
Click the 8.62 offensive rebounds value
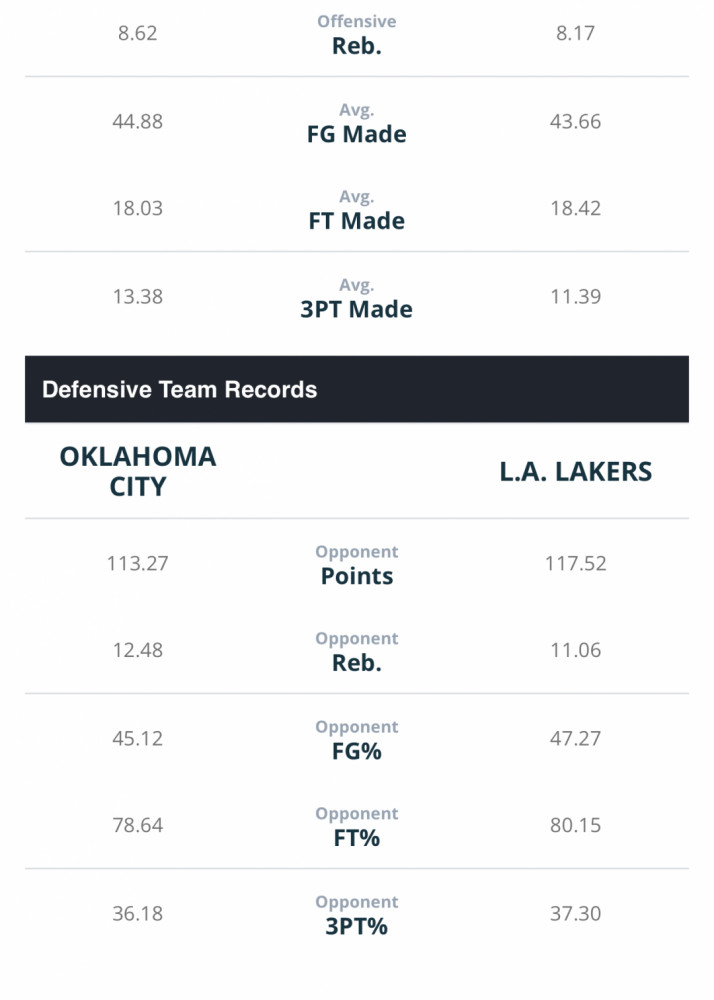138,33
